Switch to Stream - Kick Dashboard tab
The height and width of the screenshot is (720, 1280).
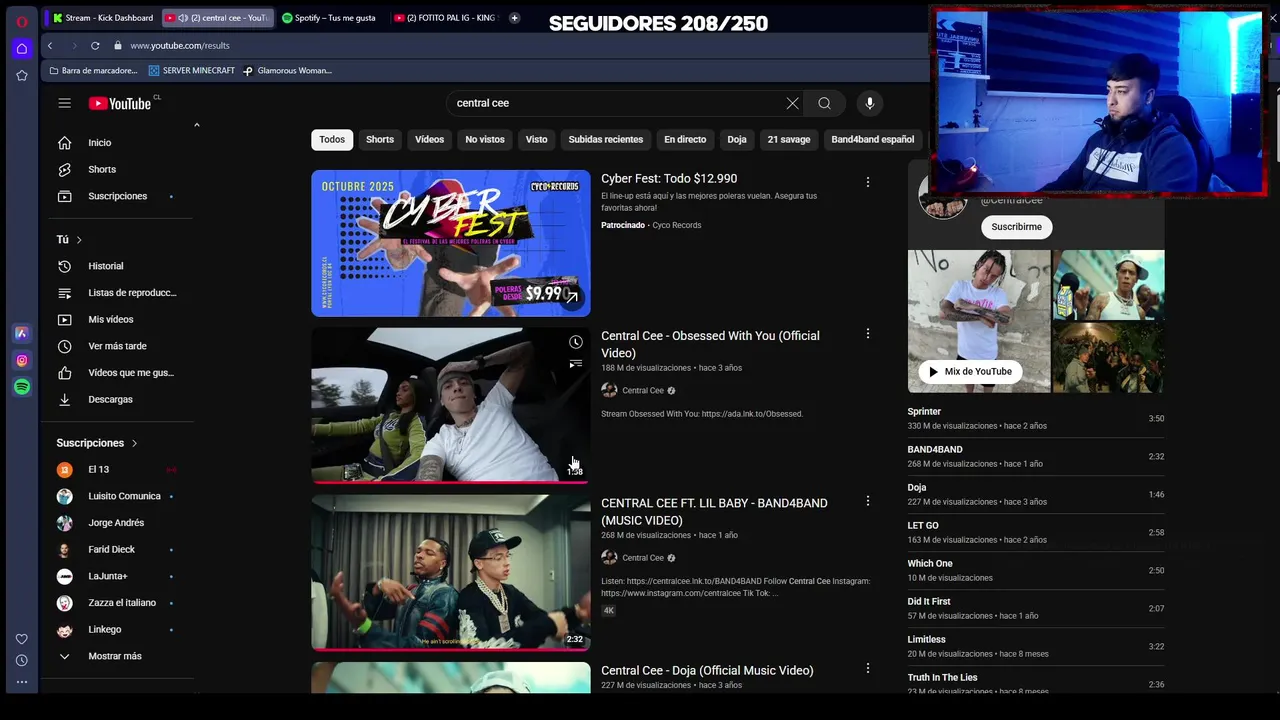(x=103, y=18)
